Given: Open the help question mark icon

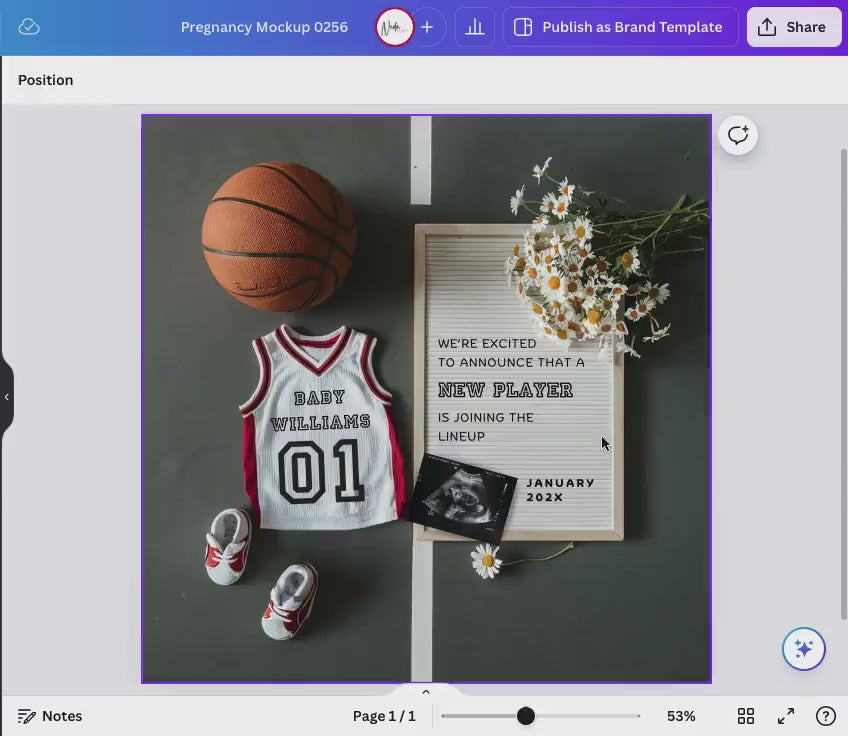Looking at the screenshot, I should pyautogui.click(x=825, y=716).
